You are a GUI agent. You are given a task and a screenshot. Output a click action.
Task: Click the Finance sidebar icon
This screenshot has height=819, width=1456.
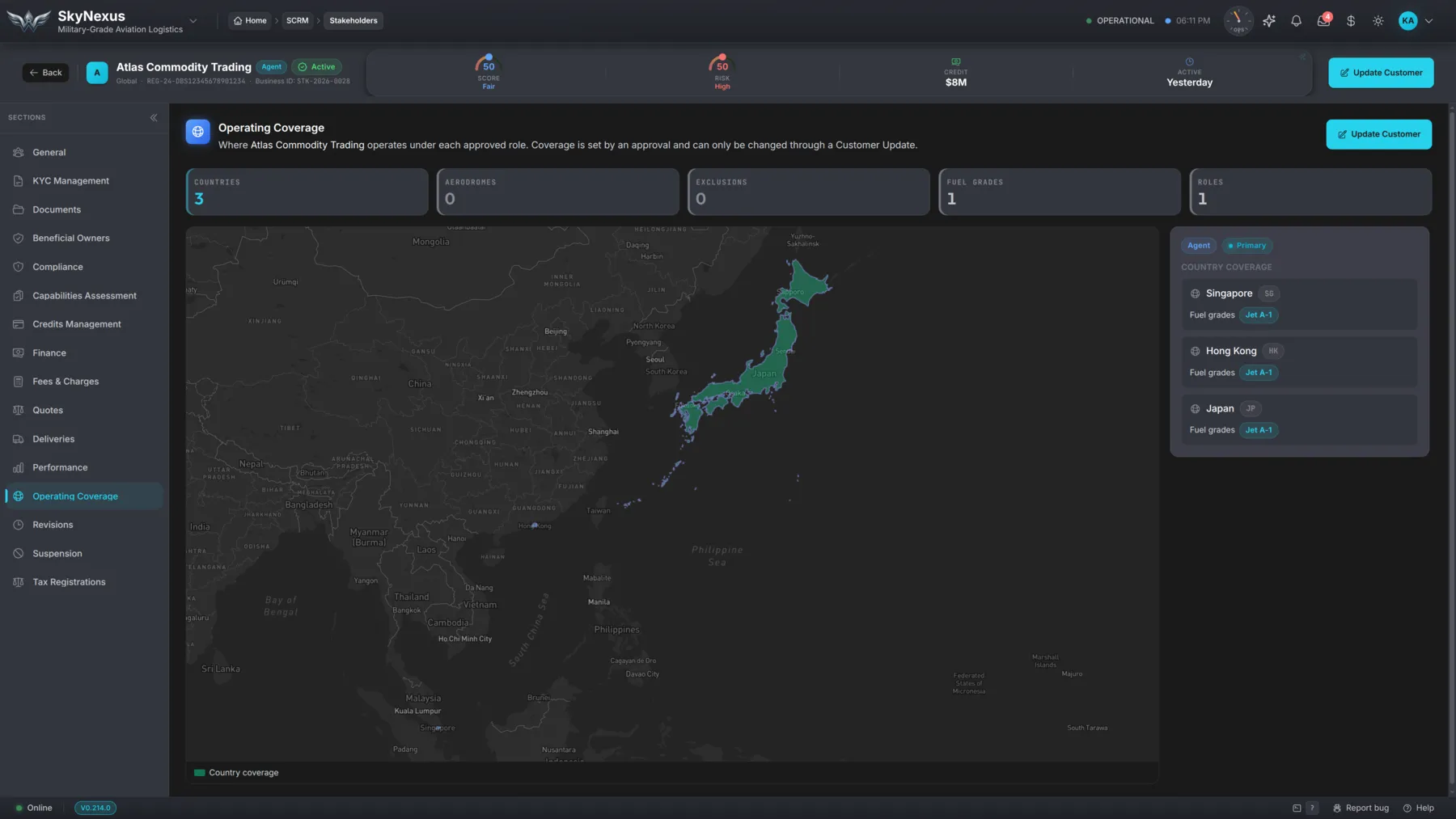tap(19, 353)
